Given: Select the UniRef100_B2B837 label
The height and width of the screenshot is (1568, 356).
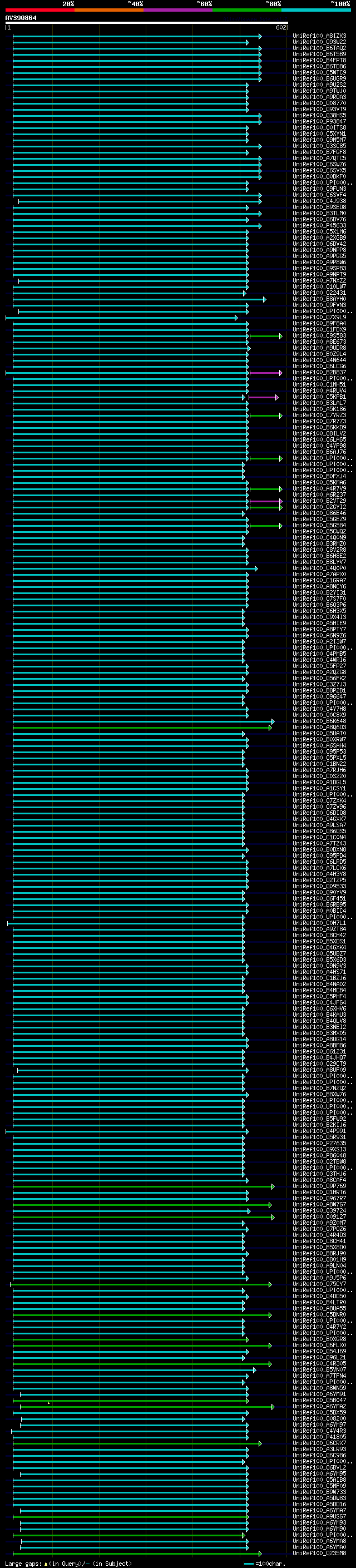Looking at the screenshot, I should 319,373.
